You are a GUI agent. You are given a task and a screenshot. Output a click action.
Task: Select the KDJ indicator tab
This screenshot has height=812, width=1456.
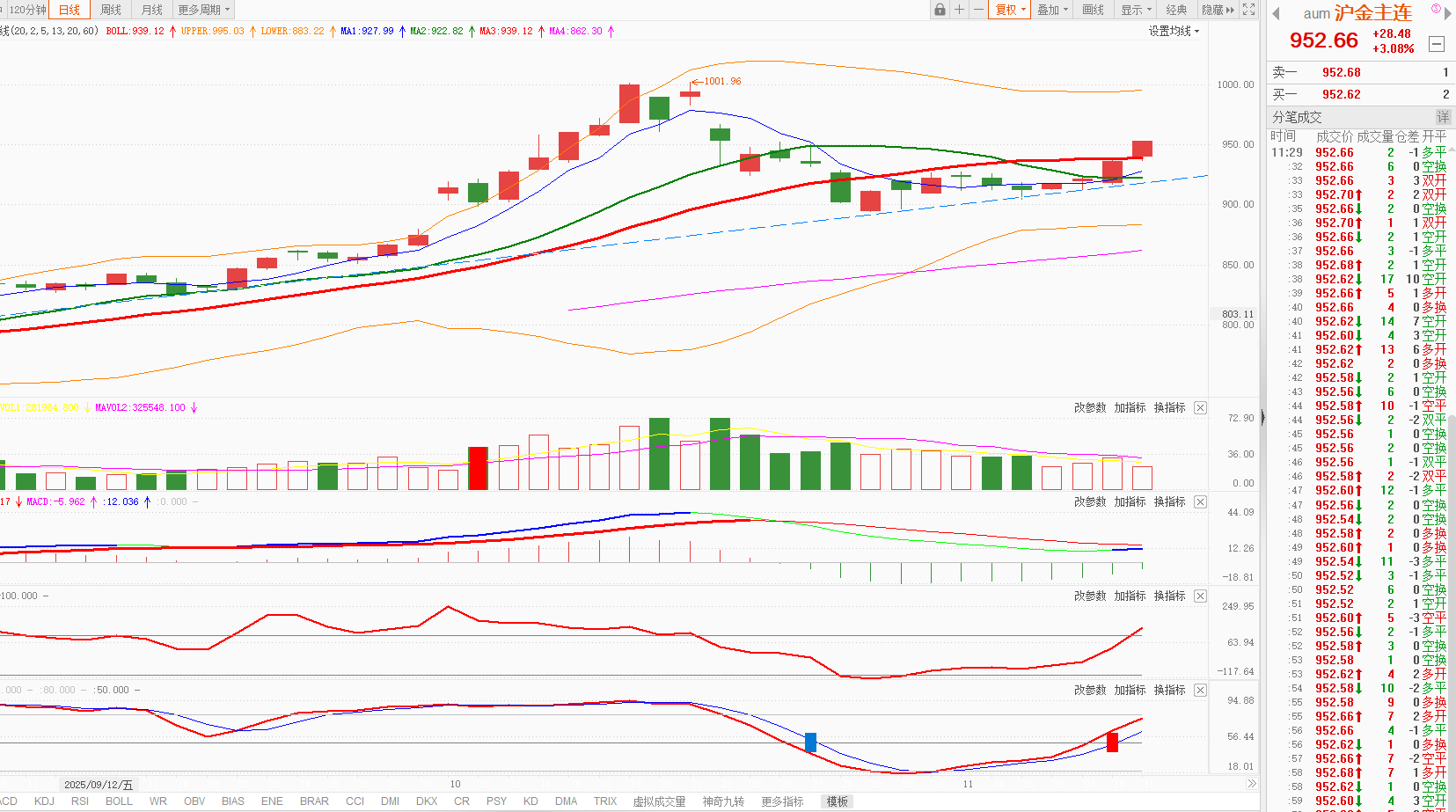pyautogui.click(x=44, y=801)
